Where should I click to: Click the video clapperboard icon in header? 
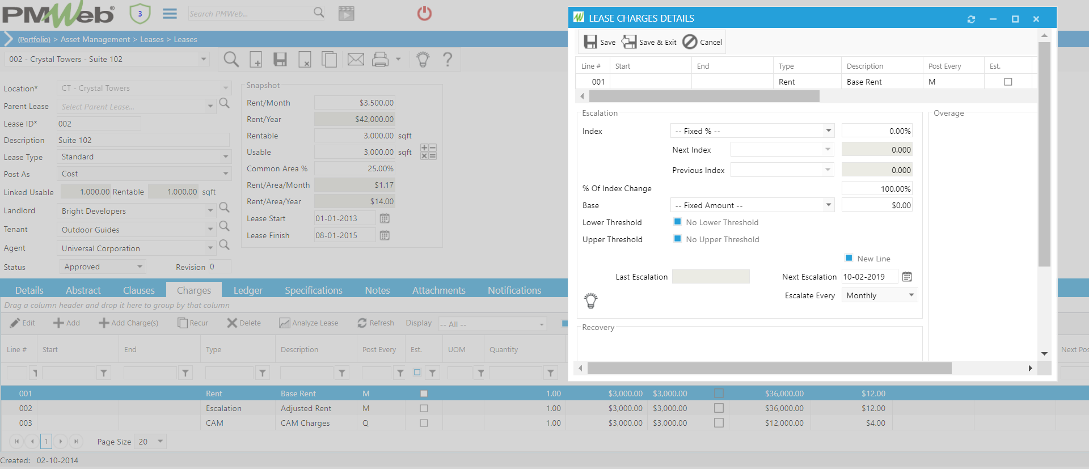click(345, 12)
